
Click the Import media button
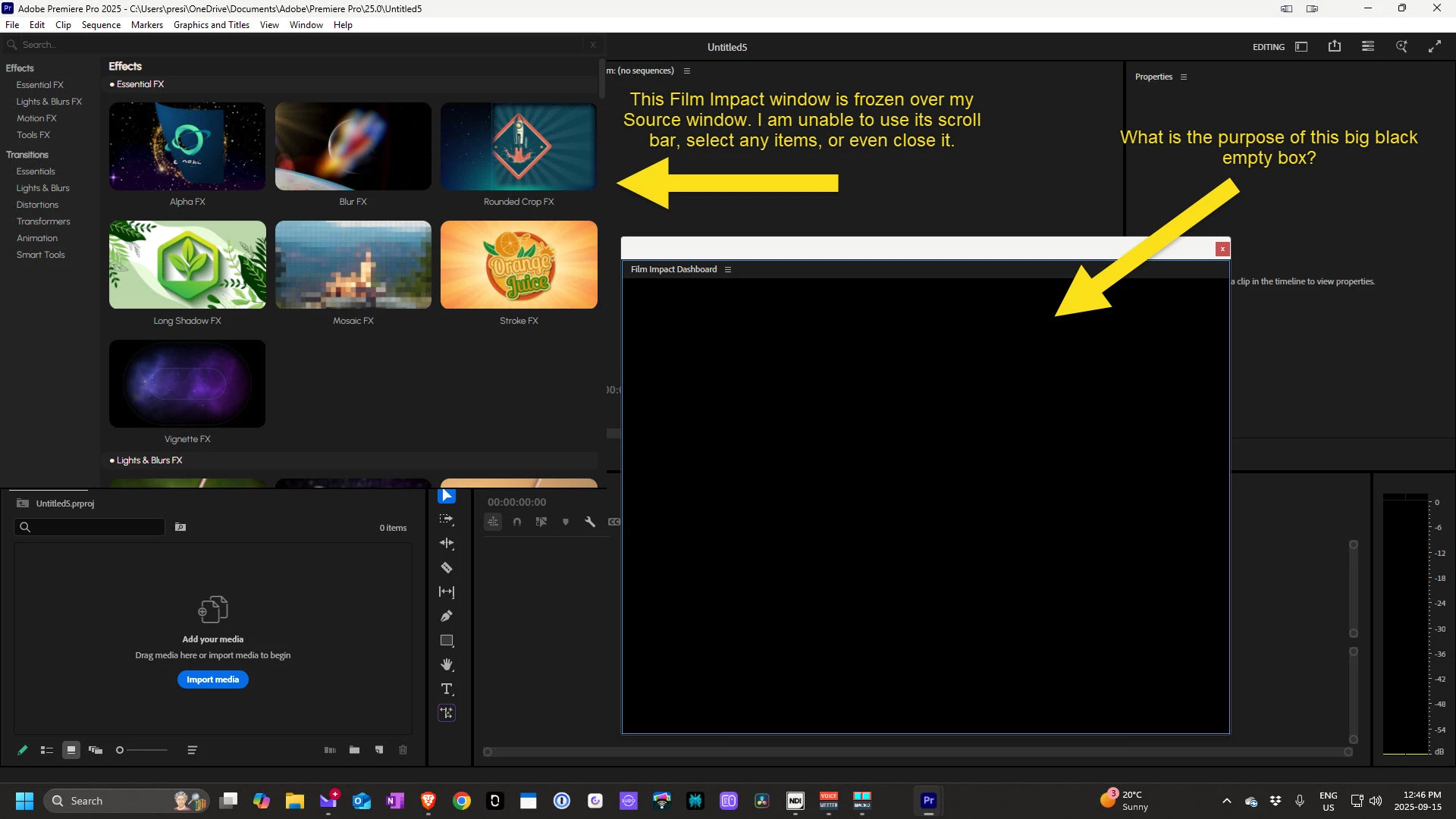212,679
